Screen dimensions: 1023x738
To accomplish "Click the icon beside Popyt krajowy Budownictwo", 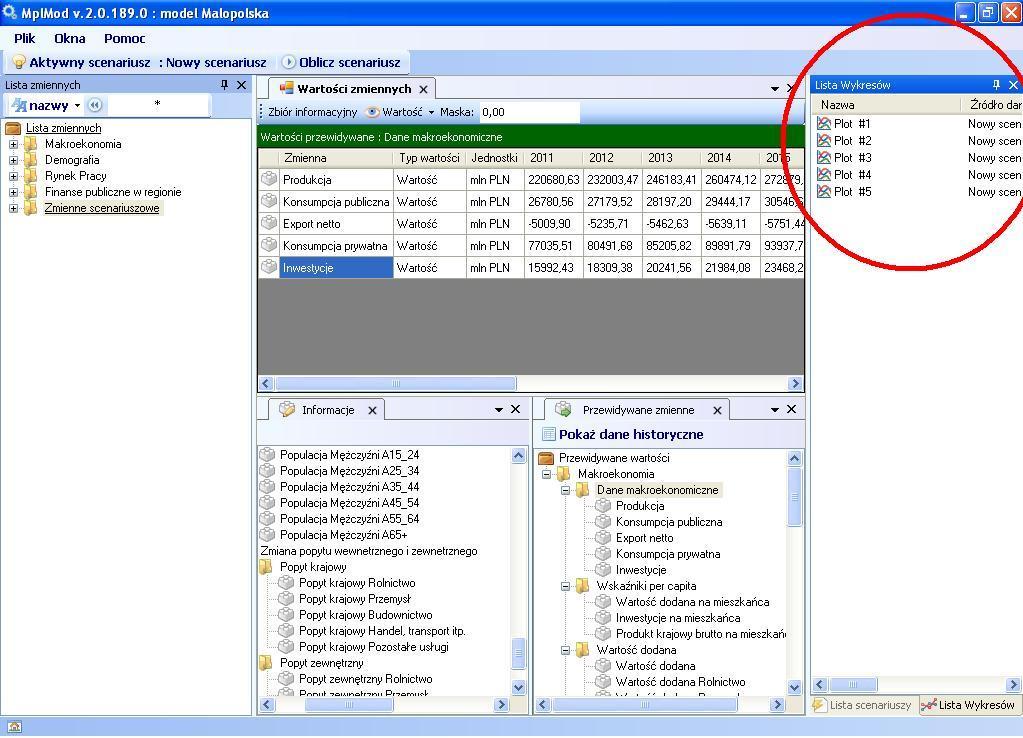I will coord(286,615).
